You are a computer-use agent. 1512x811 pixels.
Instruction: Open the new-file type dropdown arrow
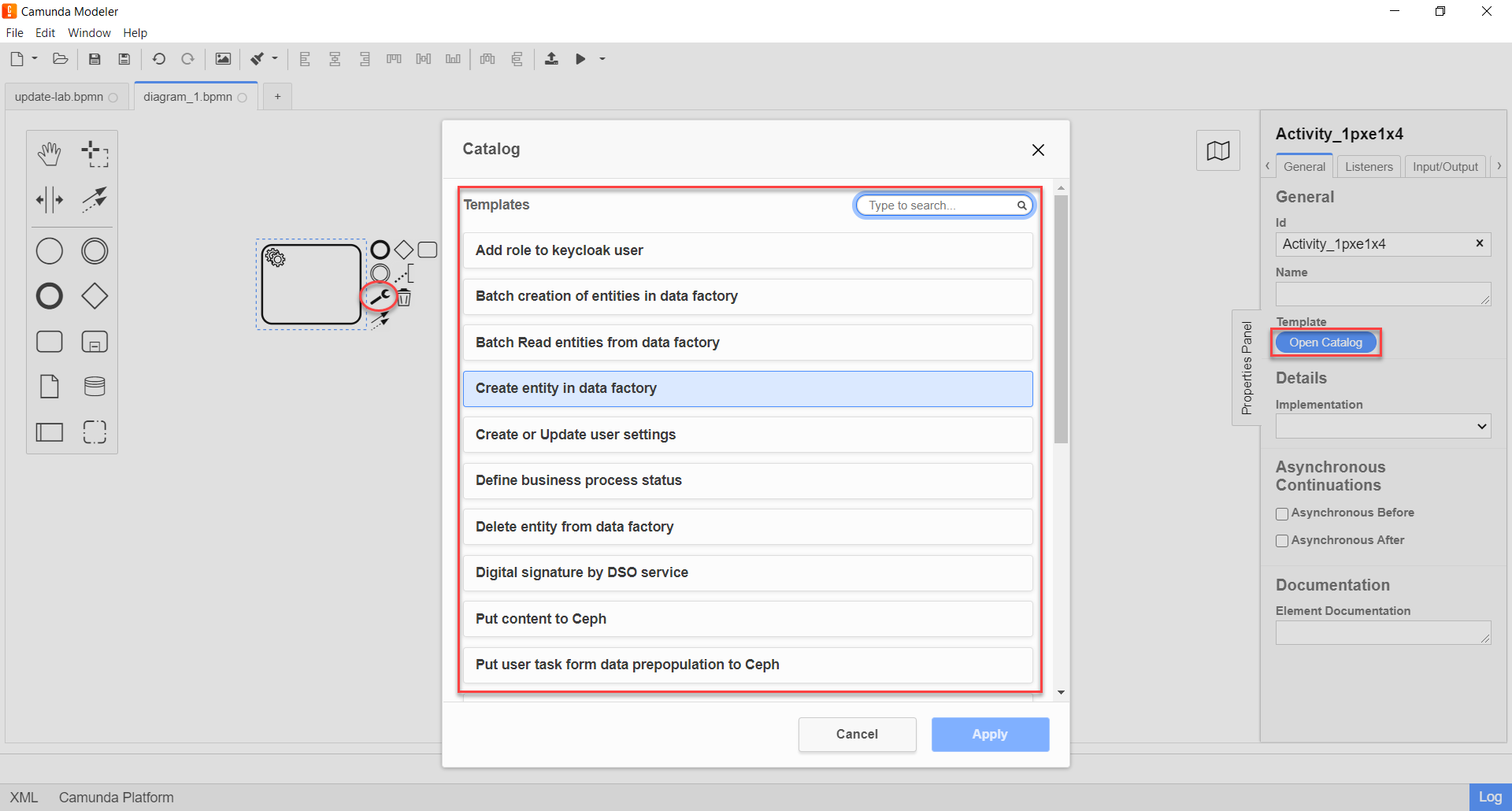click(x=35, y=59)
